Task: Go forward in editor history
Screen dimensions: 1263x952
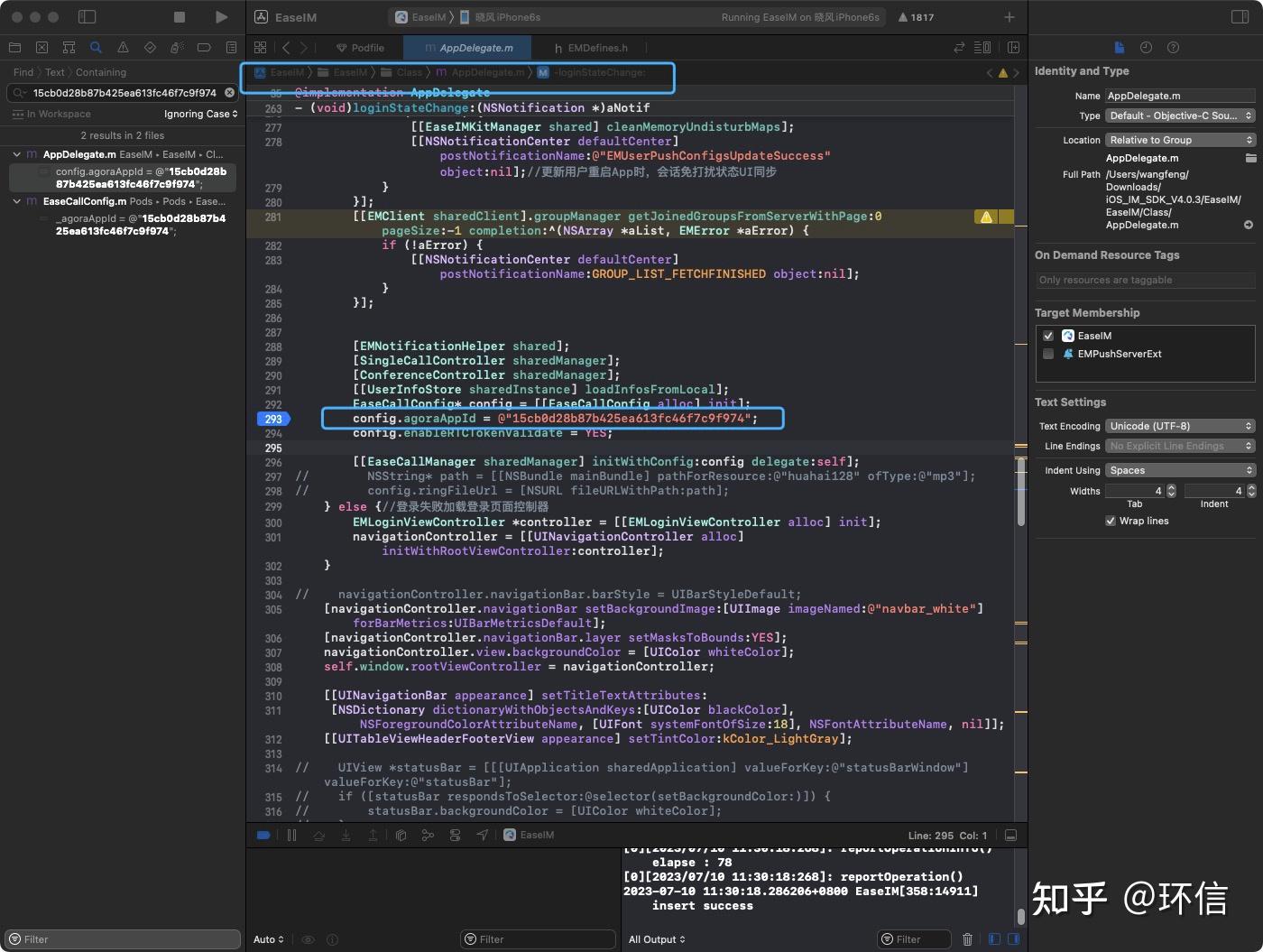Action: click(x=303, y=48)
